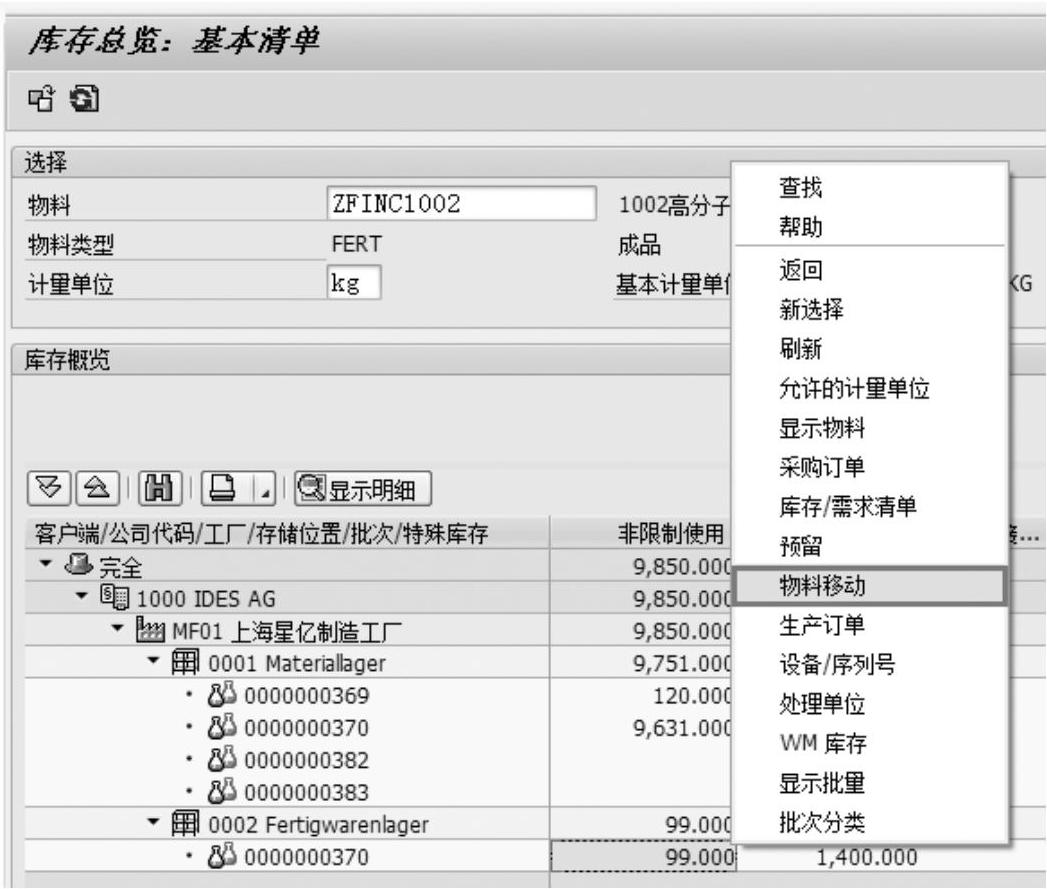Select 生产订单 in the context menu

pos(822,625)
